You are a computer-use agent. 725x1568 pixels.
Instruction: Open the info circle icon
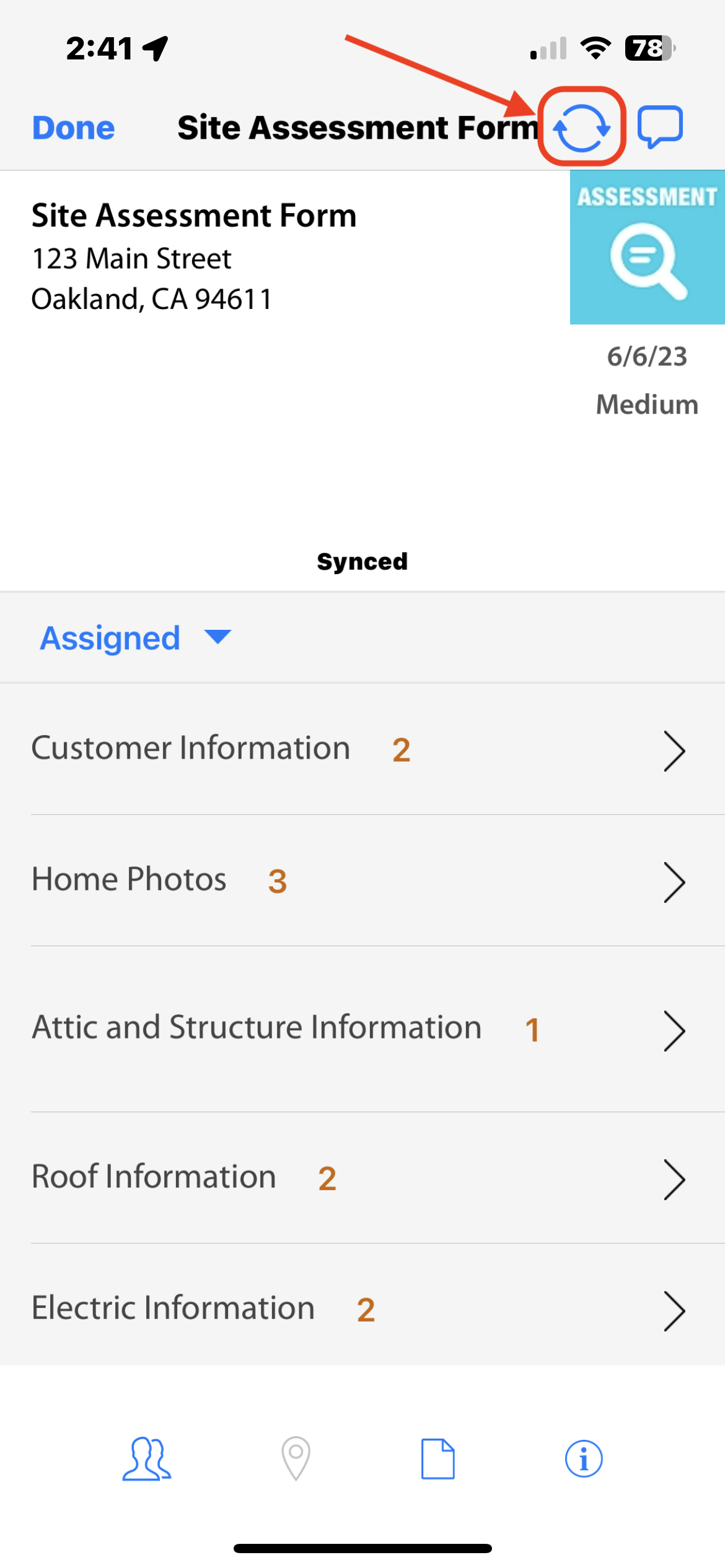coord(584,1458)
